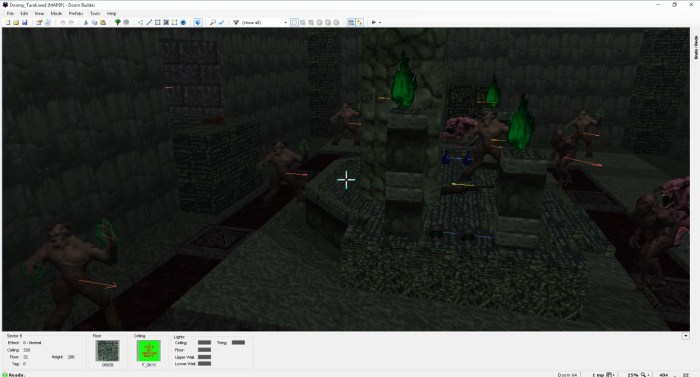Image resolution: width=700 pixels, height=377 pixels.
Task: Click the Ceiling height value 320
Action: (26, 350)
